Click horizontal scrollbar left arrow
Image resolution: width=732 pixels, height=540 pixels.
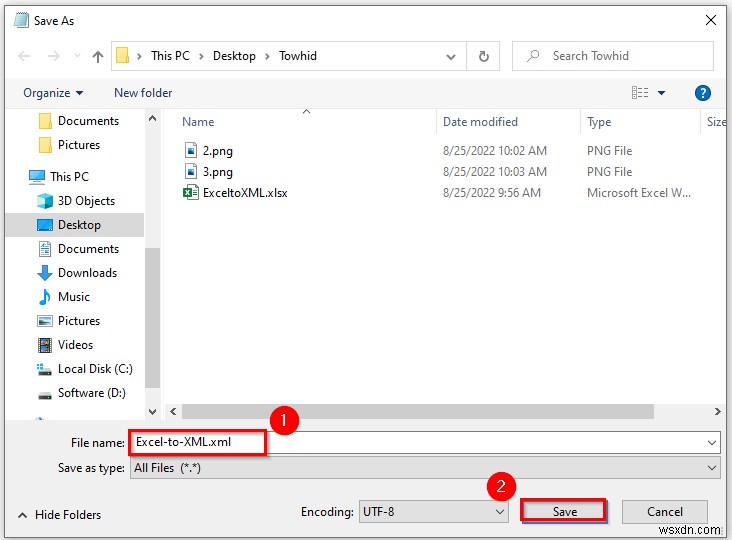(173, 411)
